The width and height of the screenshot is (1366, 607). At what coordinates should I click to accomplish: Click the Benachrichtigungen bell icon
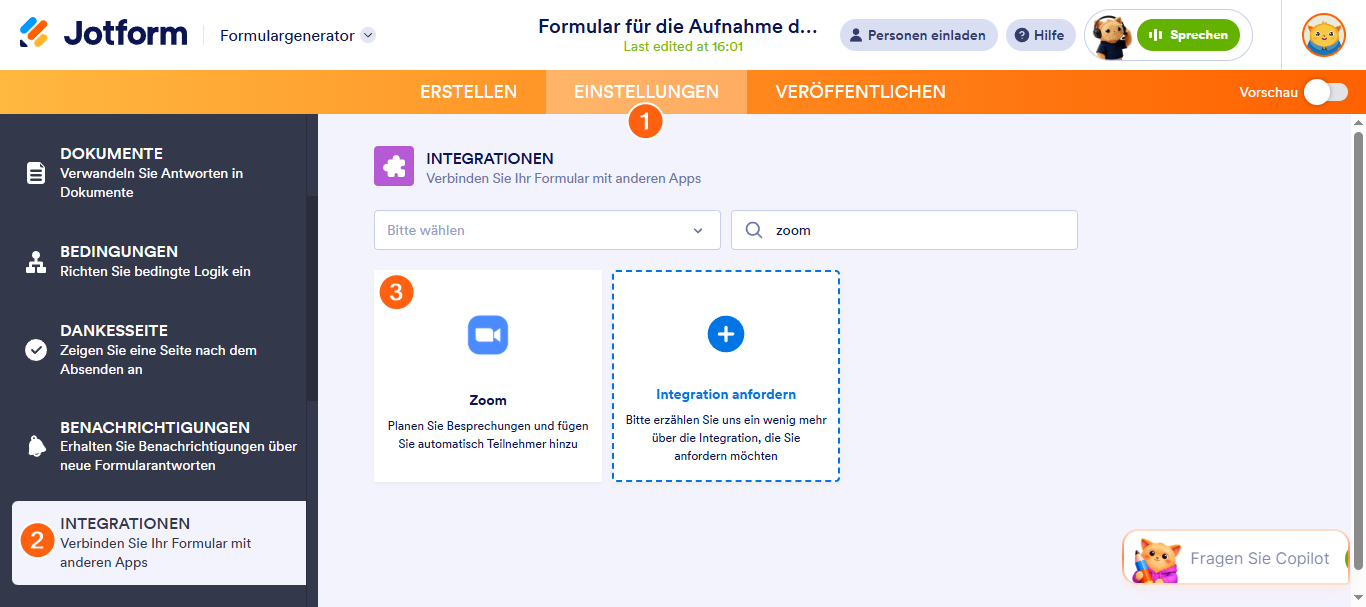[36, 446]
